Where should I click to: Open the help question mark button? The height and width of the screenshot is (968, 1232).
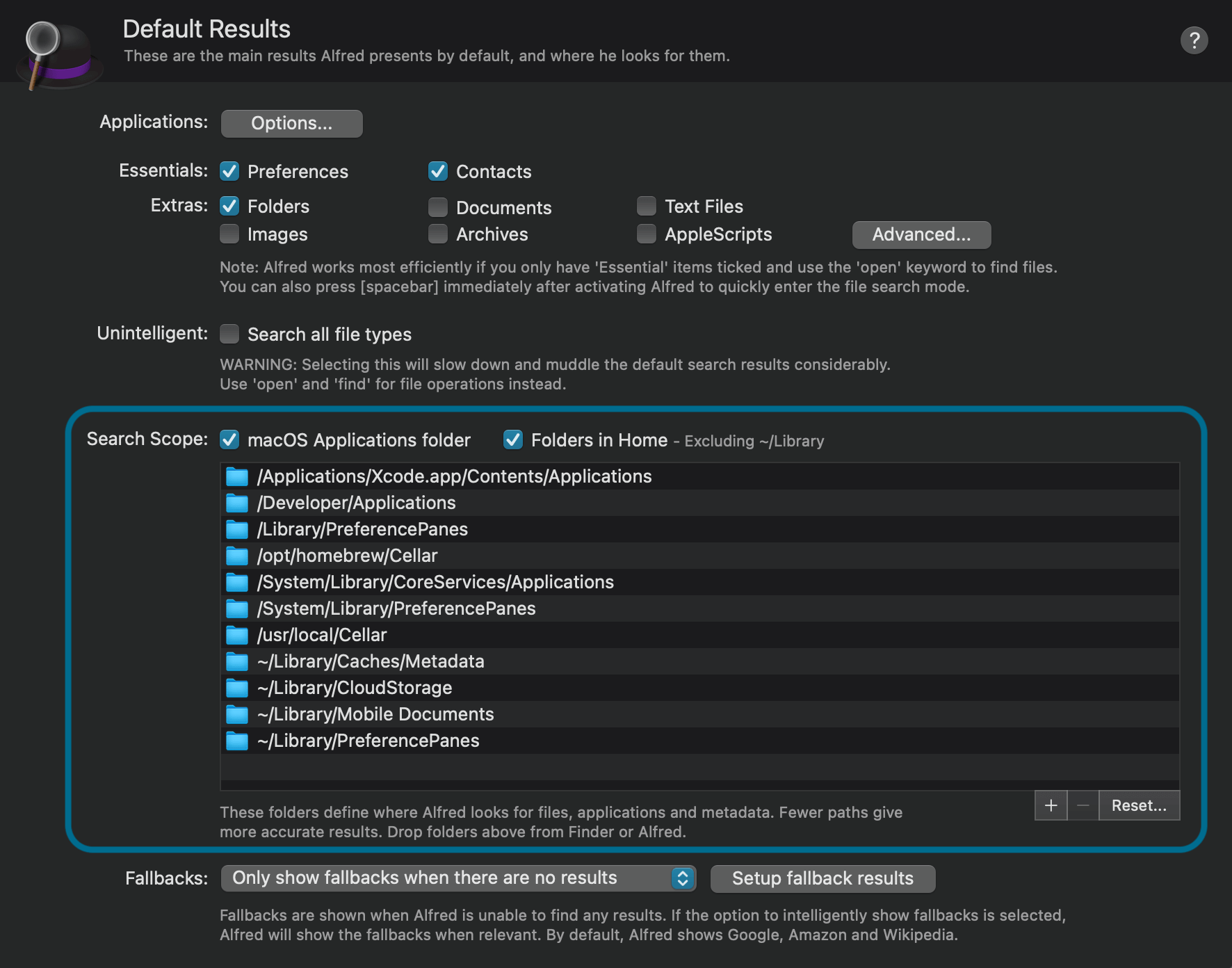pos(1194,40)
